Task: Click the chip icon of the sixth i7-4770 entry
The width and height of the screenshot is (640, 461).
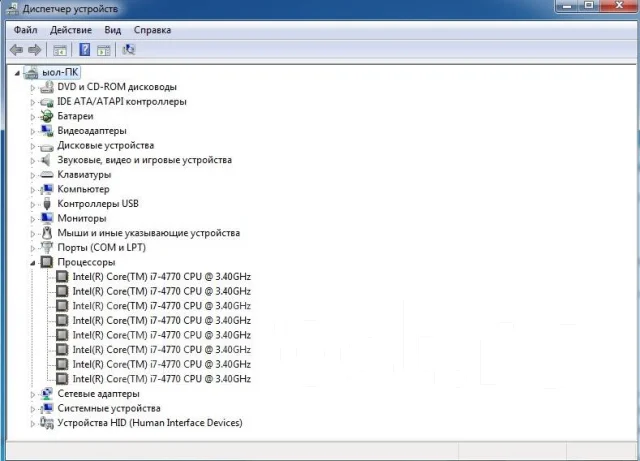Action: click(x=62, y=350)
